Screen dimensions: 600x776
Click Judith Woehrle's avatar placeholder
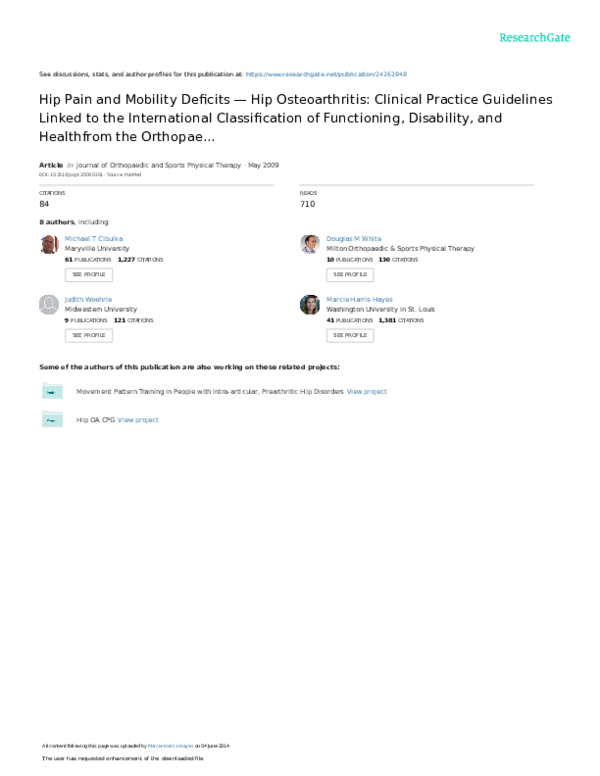[x=49, y=305]
